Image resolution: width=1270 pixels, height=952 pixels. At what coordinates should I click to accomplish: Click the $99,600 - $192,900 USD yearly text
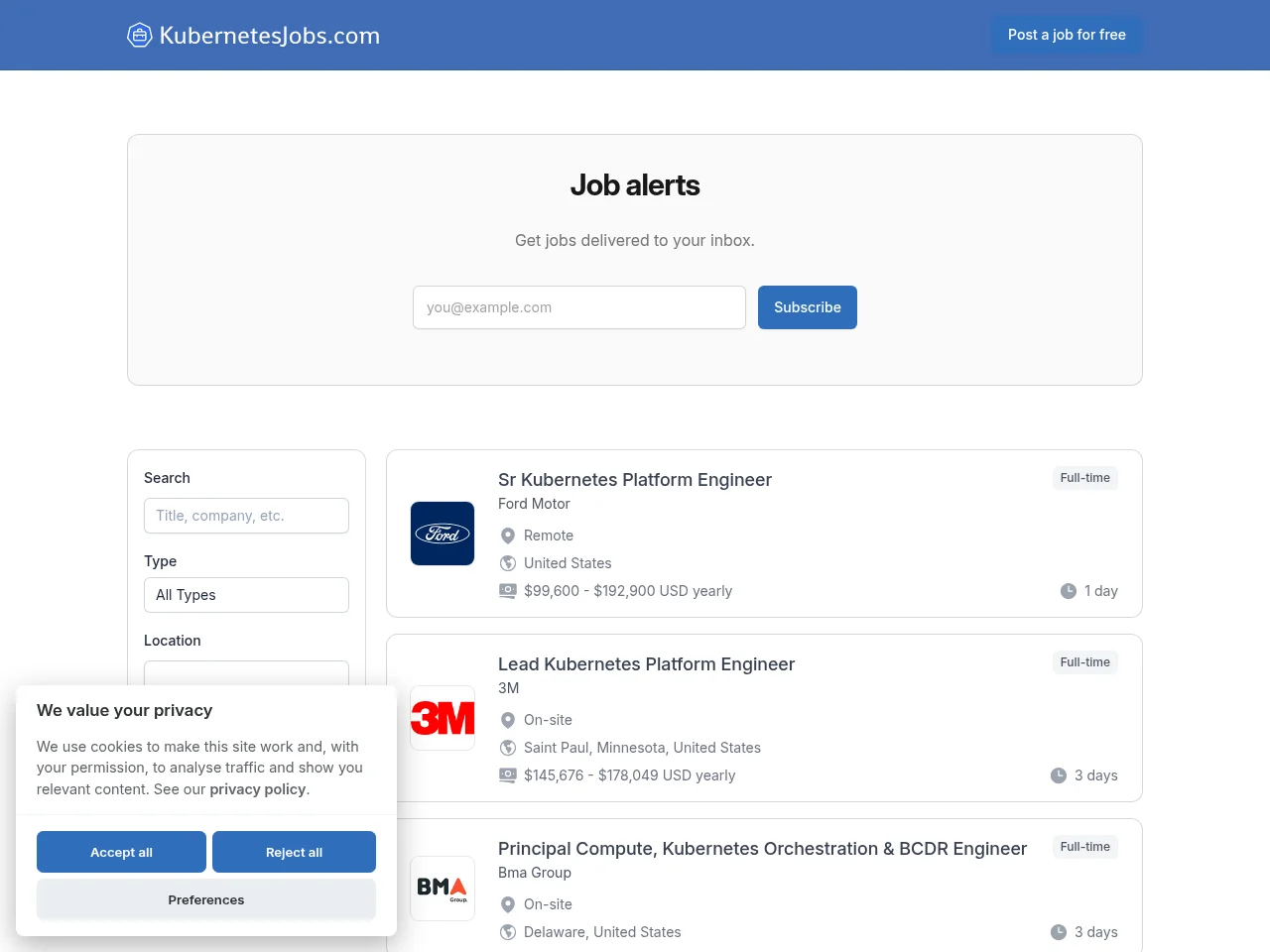click(628, 591)
